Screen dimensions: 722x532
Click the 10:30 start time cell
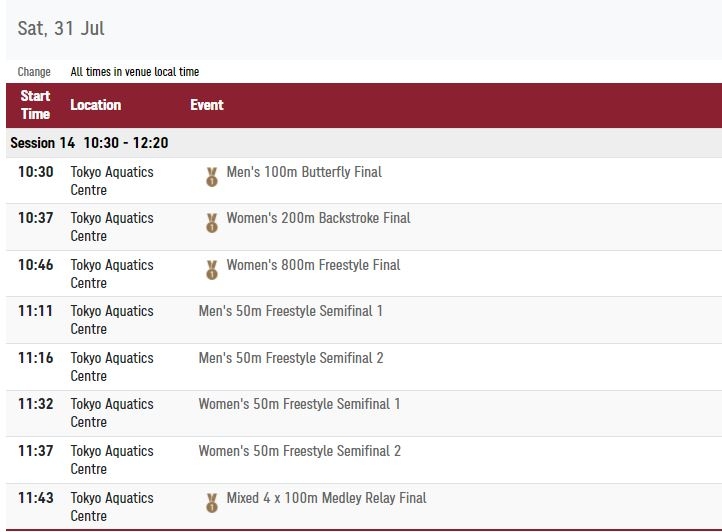(x=36, y=172)
